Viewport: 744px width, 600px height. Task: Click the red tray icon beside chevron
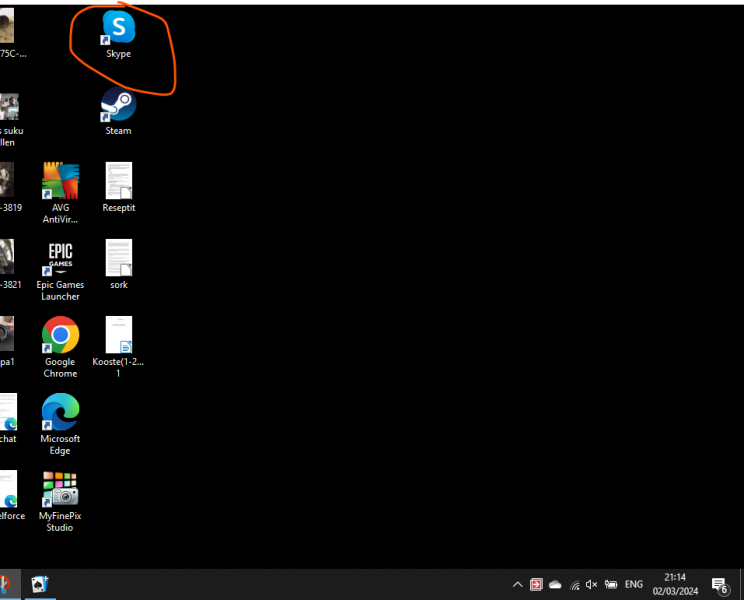[536, 584]
